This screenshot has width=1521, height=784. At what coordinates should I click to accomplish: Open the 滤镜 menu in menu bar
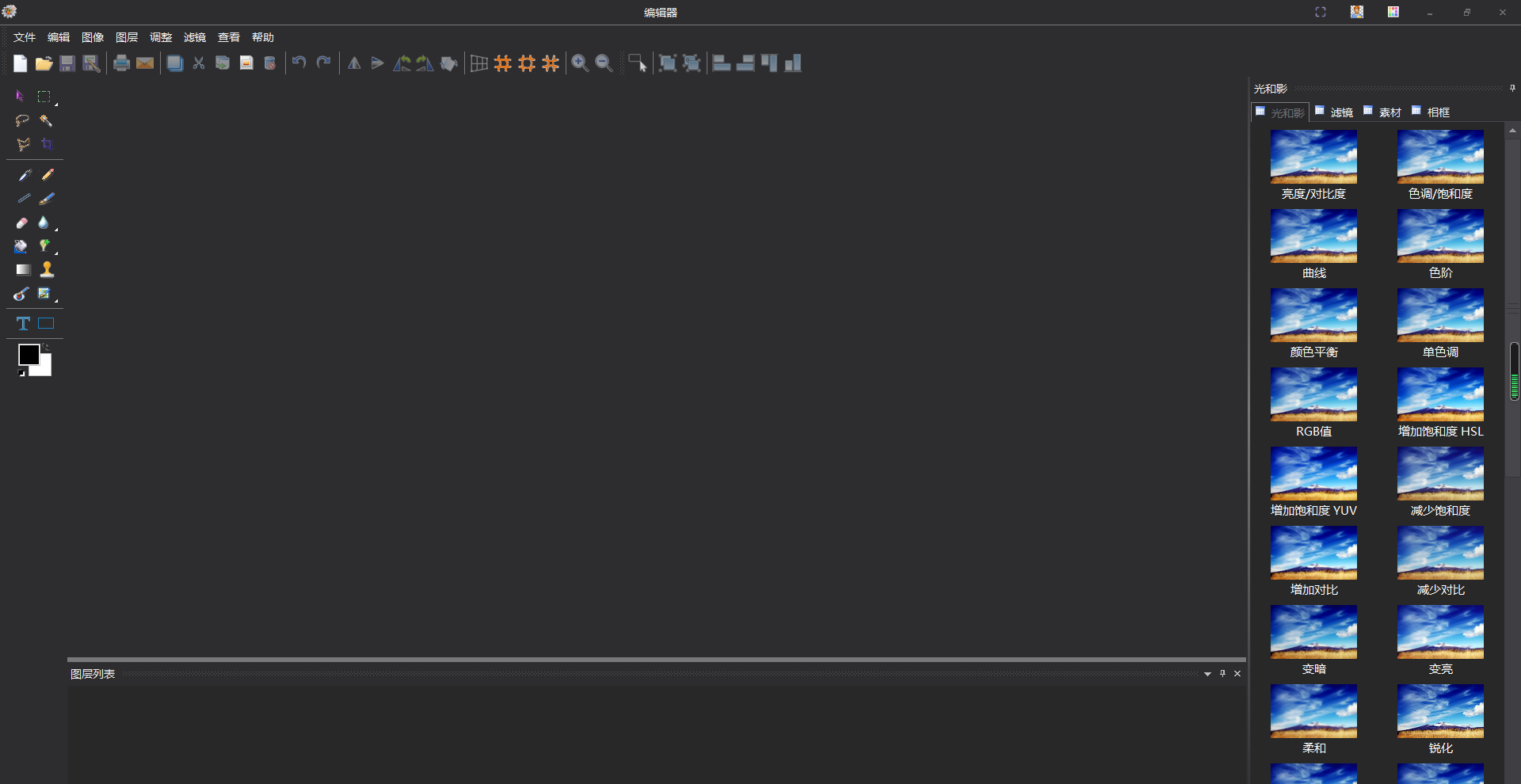coord(195,37)
